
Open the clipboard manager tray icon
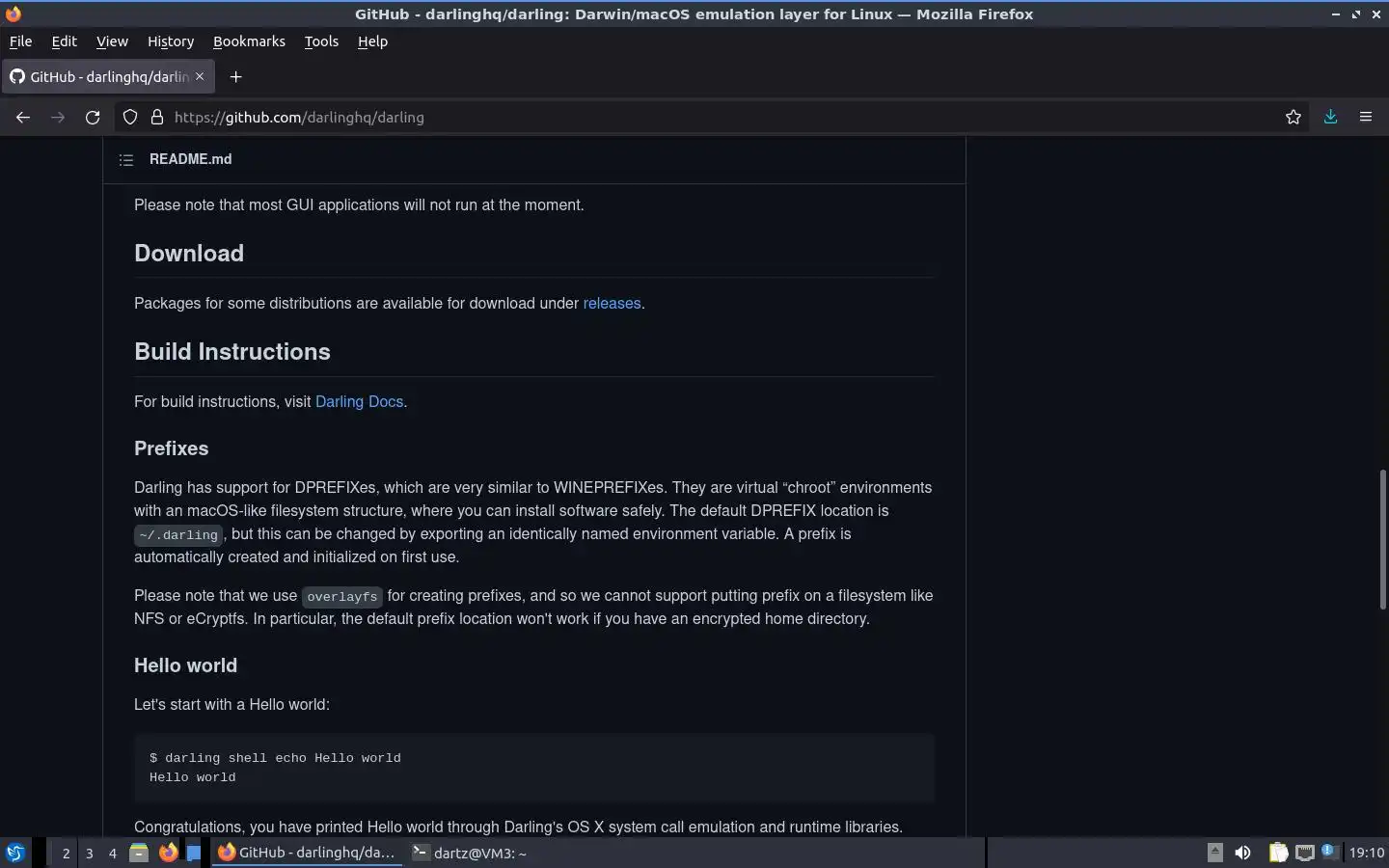coord(1278,853)
